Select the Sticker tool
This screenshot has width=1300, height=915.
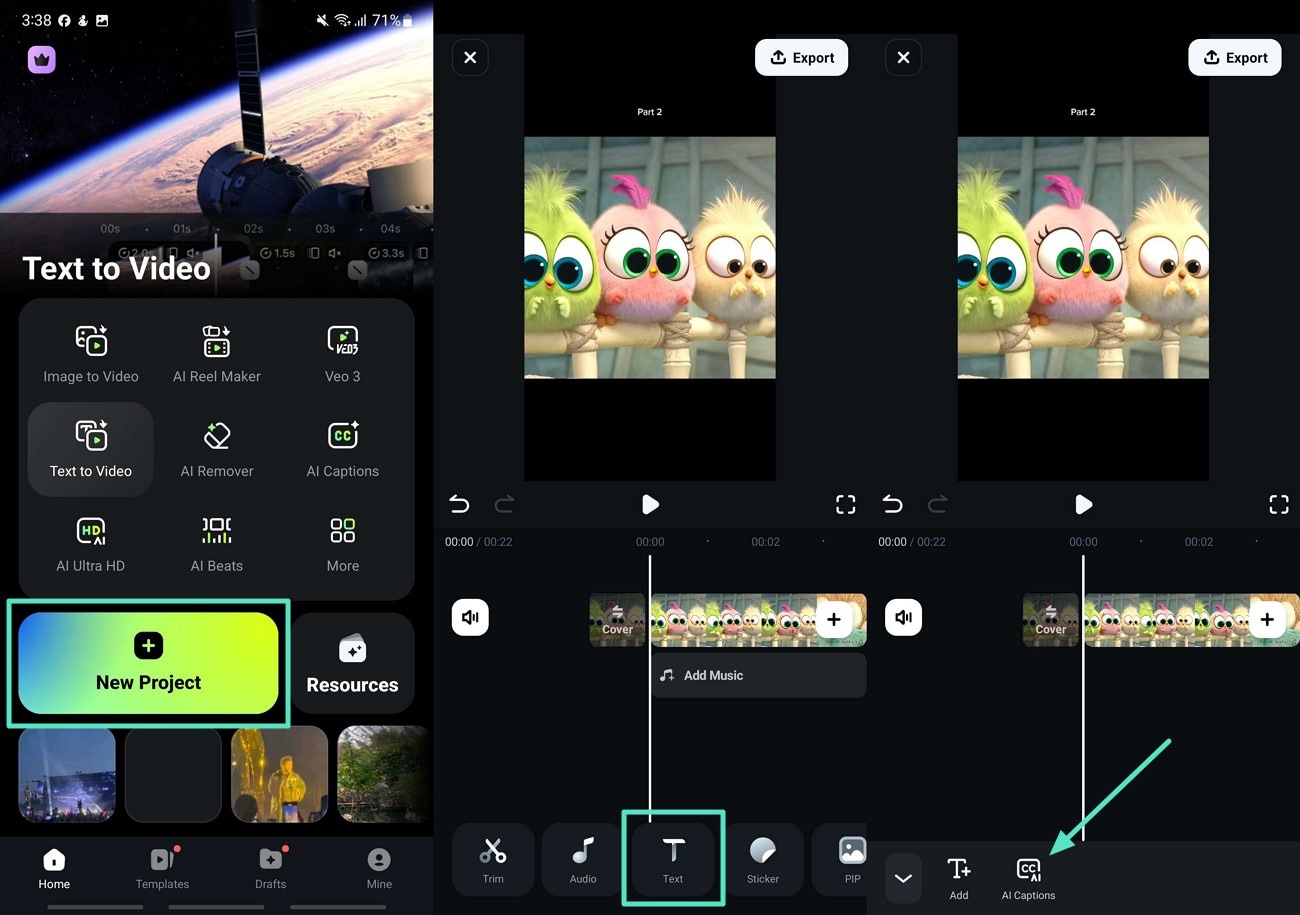coord(763,859)
